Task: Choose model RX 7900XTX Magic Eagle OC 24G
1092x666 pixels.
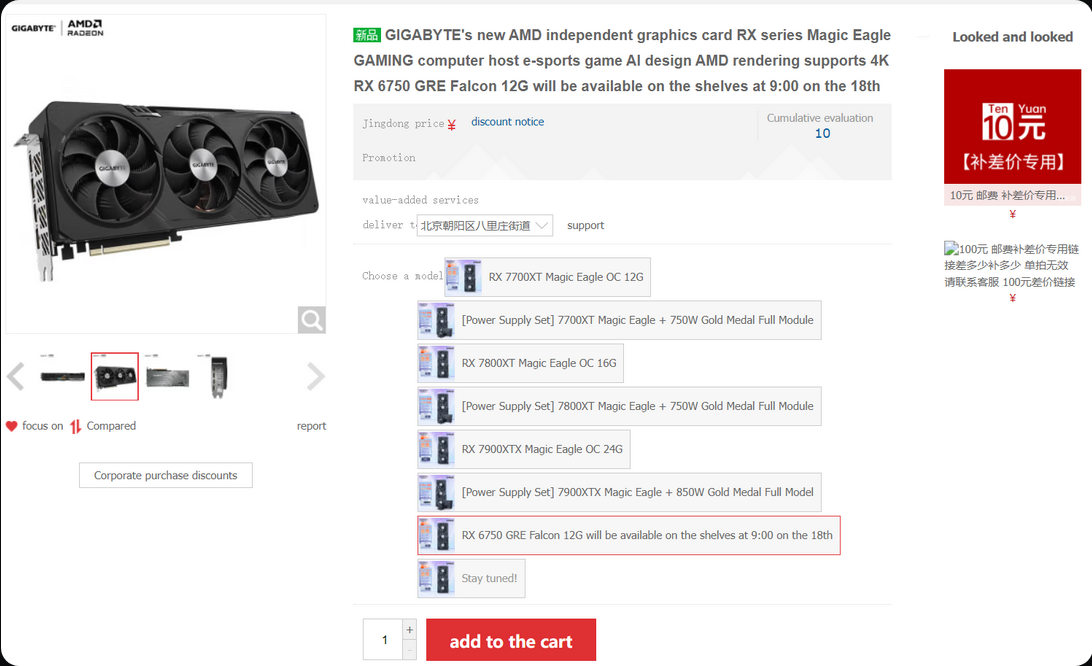Action: point(524,449)
